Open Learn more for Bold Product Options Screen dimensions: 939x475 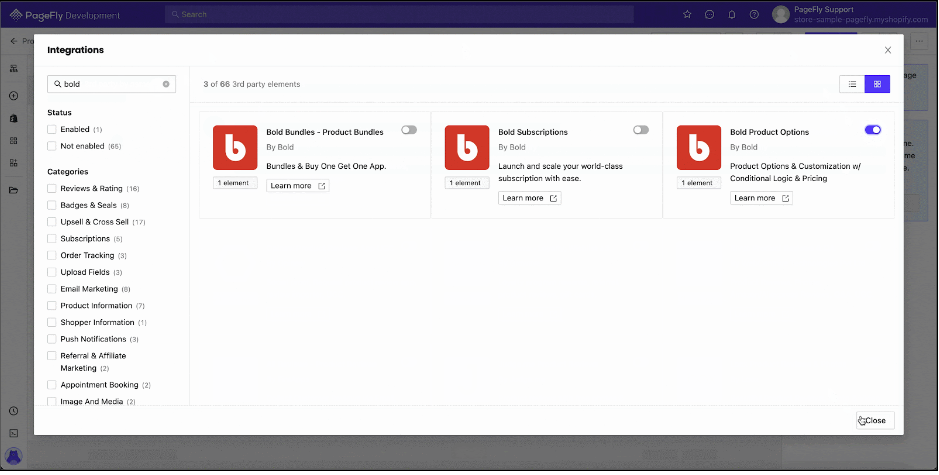point(761,198)
